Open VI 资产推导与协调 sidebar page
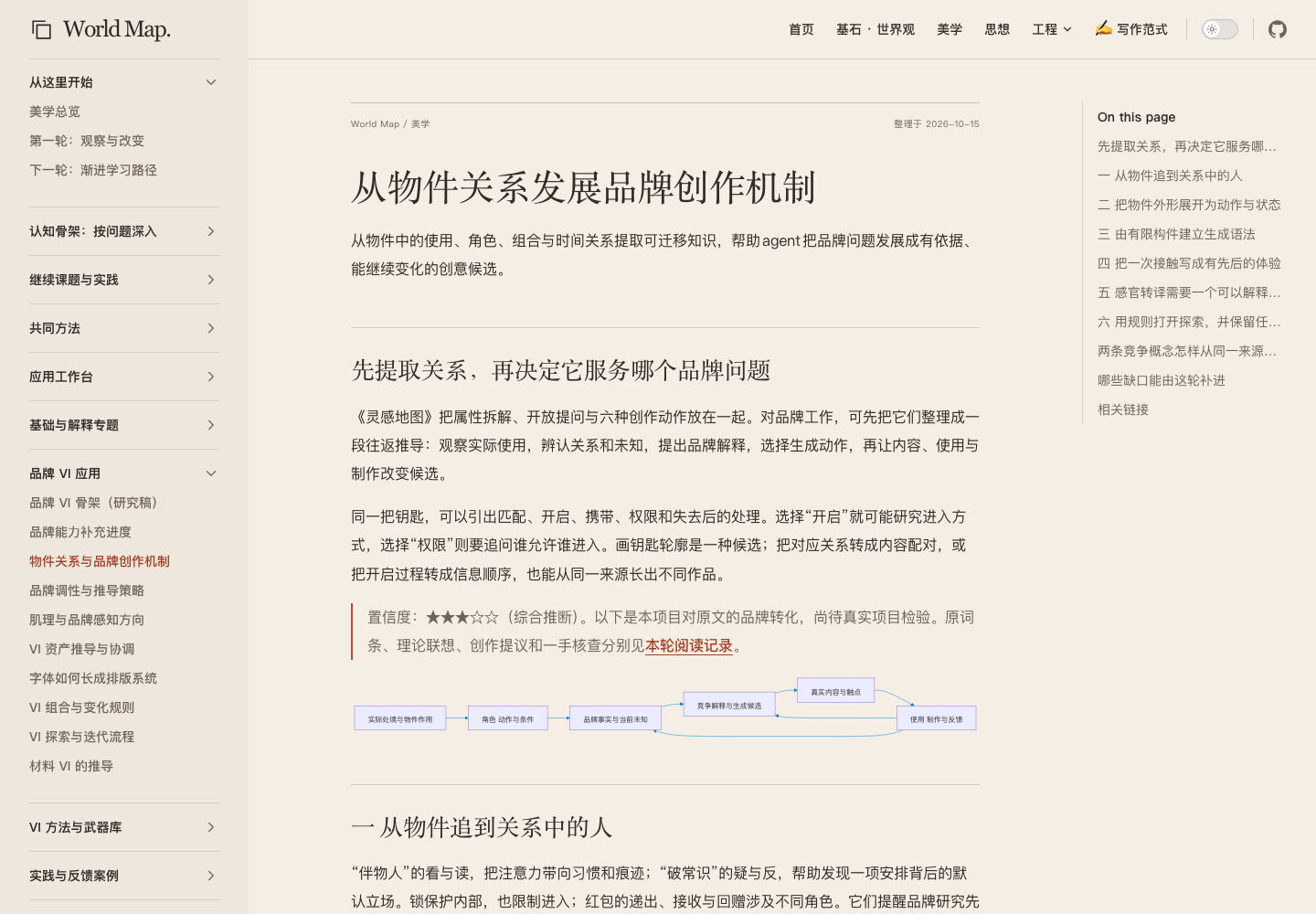Image resolution: width=1316 pixels, height=914 pixels. [x=82, y=649]
